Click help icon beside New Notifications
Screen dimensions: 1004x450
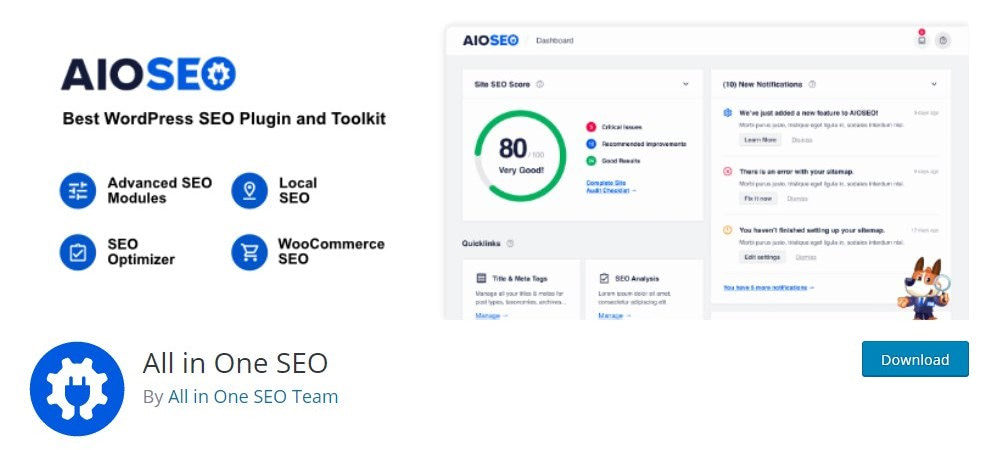(x=813, y=84)
